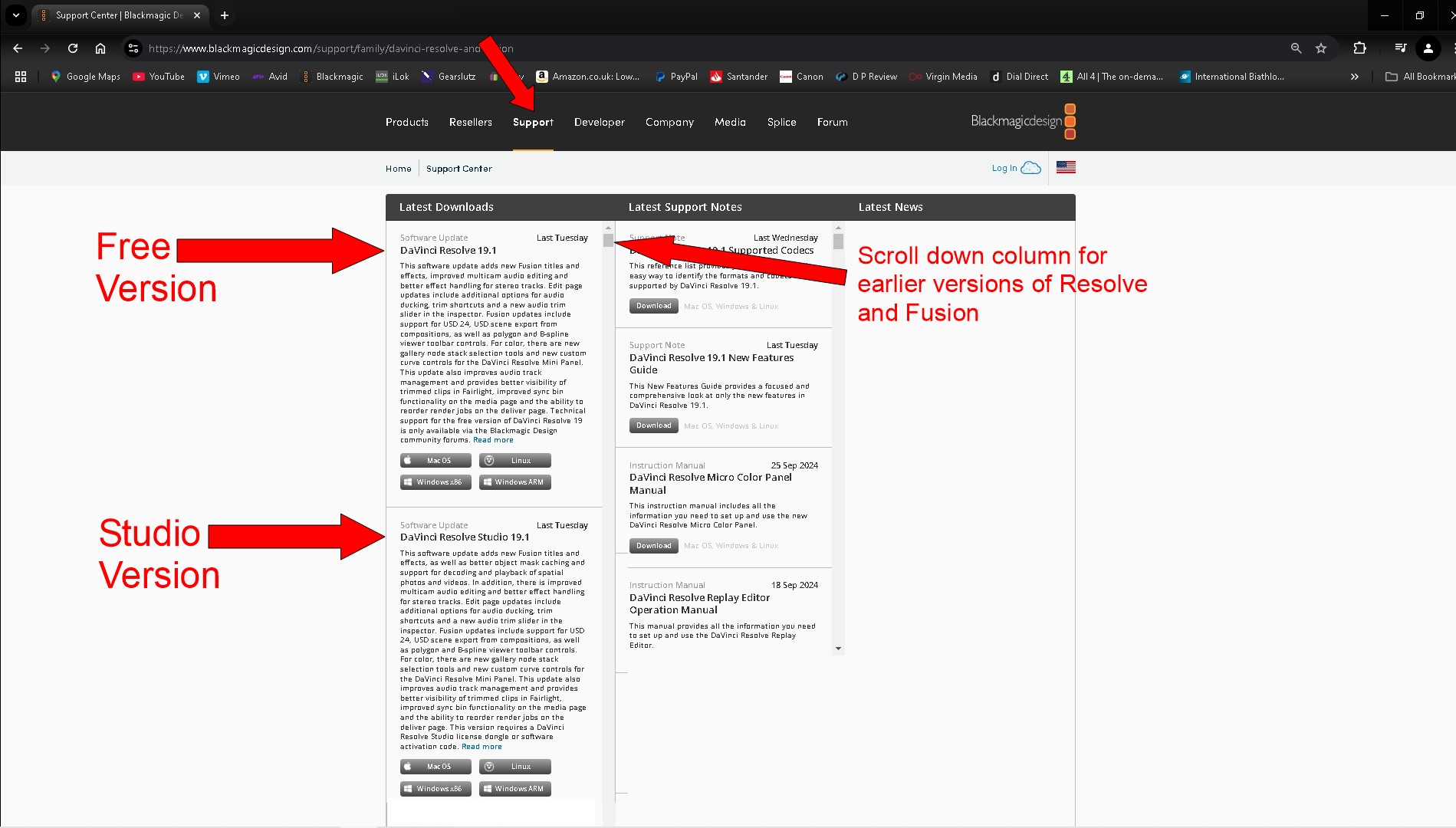Screen dimensions: 1456x828
Task: Open the tab search dropdown arrow
Action: tap(16, 15)
